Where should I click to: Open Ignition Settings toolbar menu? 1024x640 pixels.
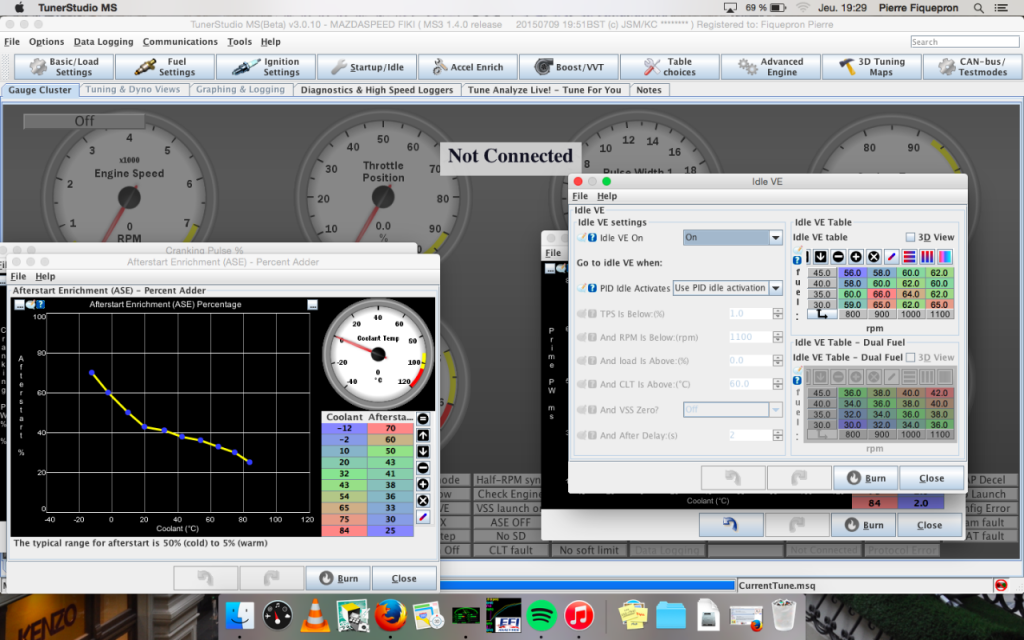(x=266, y=67)
